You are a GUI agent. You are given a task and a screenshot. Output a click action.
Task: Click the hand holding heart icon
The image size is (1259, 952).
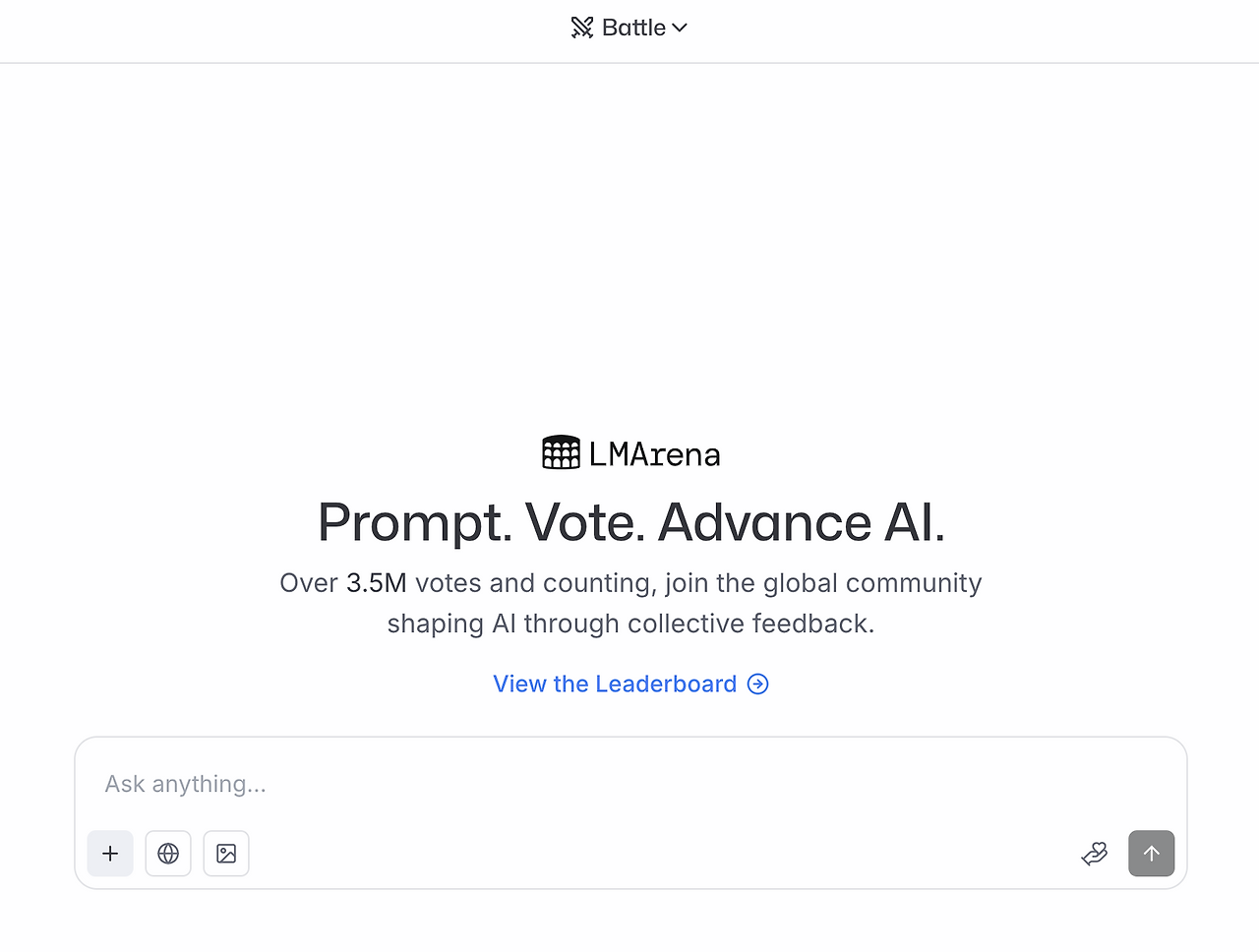click(1094, 854)
